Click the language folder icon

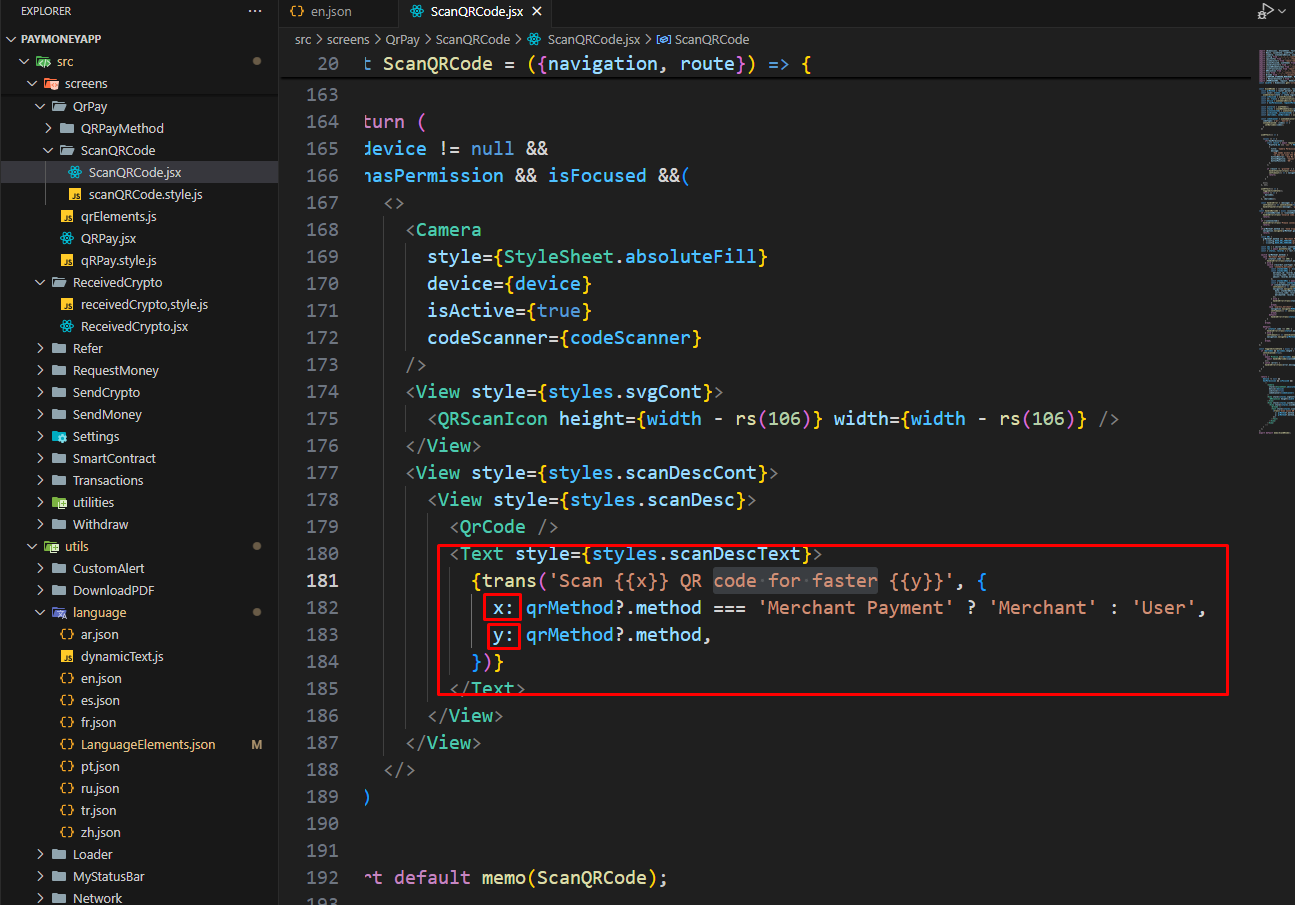[x=59, y=613]
